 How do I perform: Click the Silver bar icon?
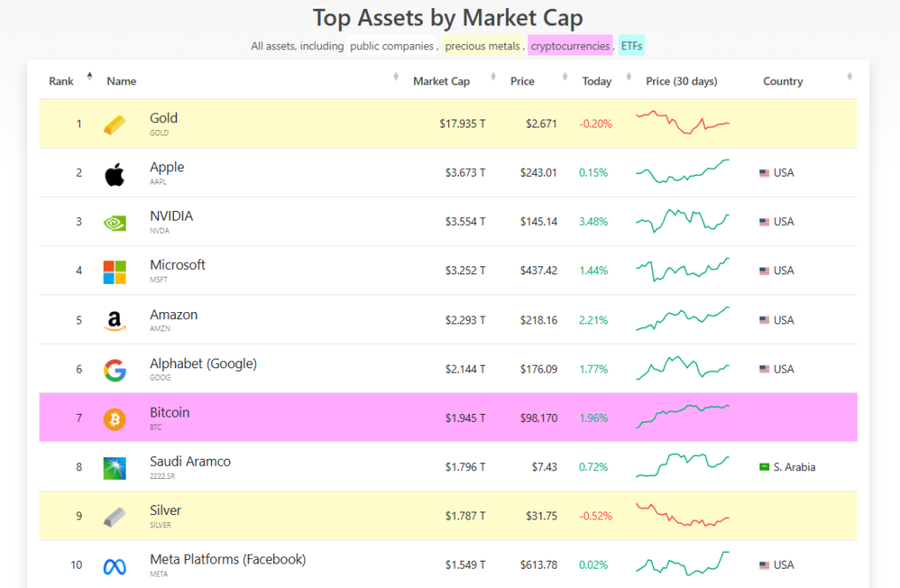click(114, 517)
